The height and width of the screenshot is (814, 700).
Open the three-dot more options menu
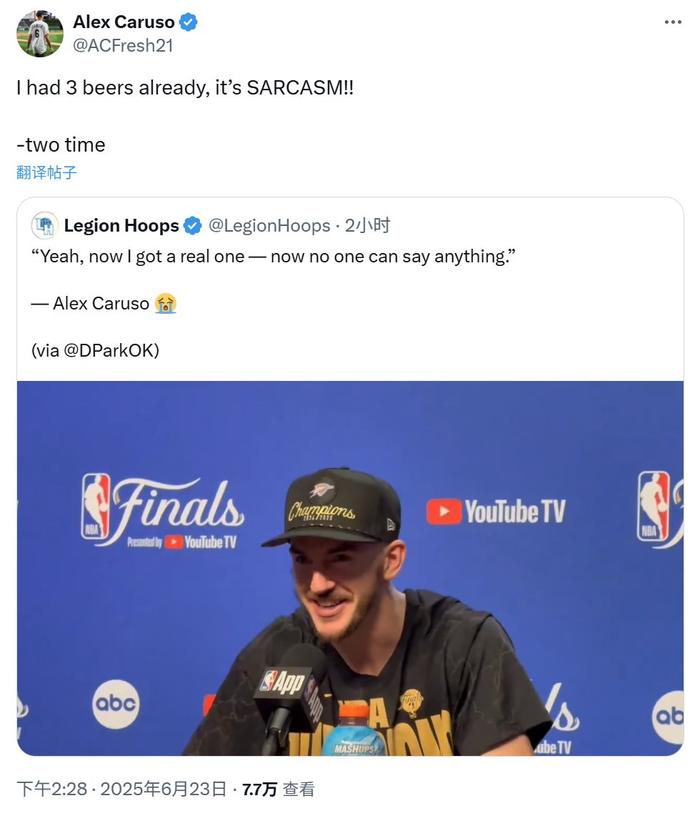click(x=673, y=22)
